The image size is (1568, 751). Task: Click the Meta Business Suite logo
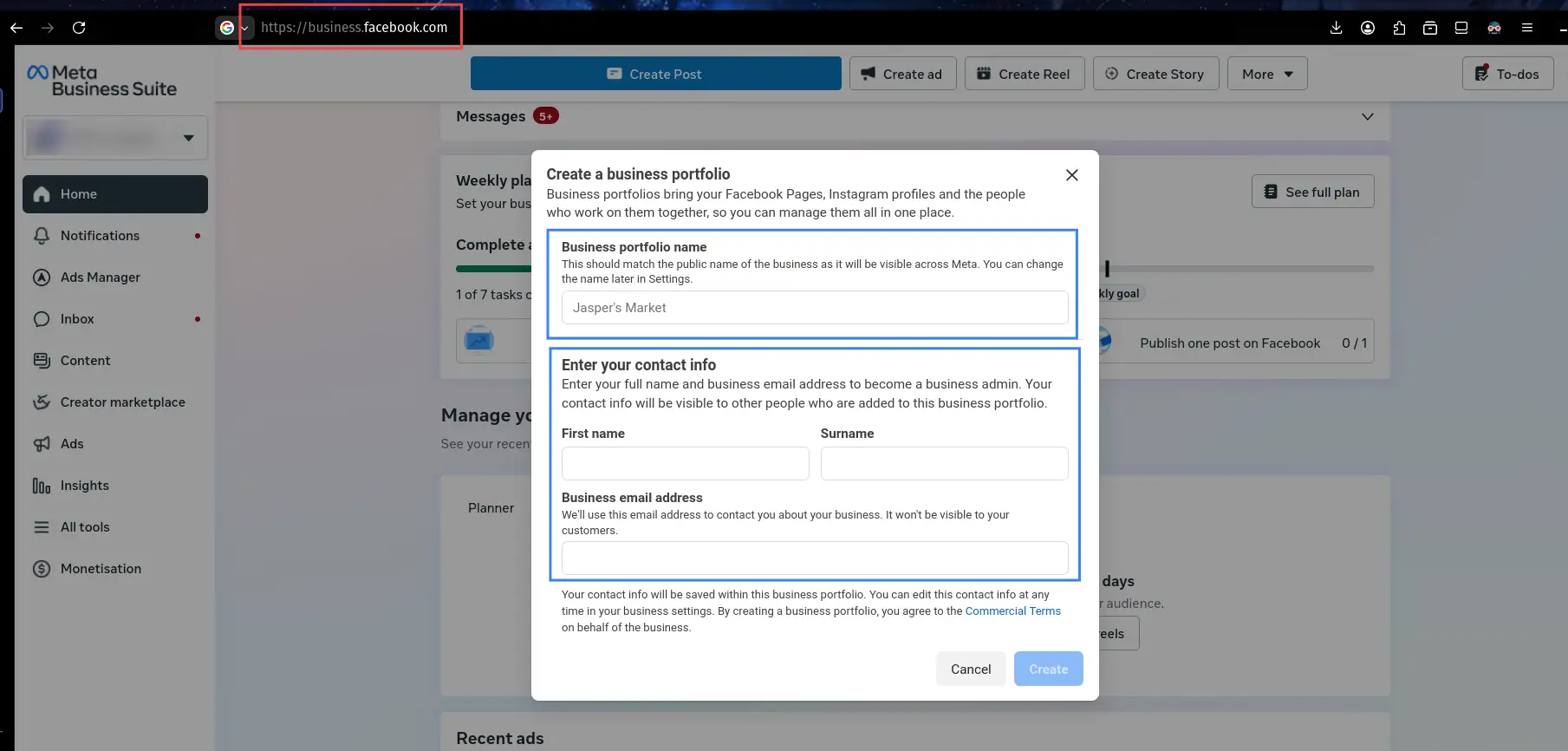[x=101, y=81]
